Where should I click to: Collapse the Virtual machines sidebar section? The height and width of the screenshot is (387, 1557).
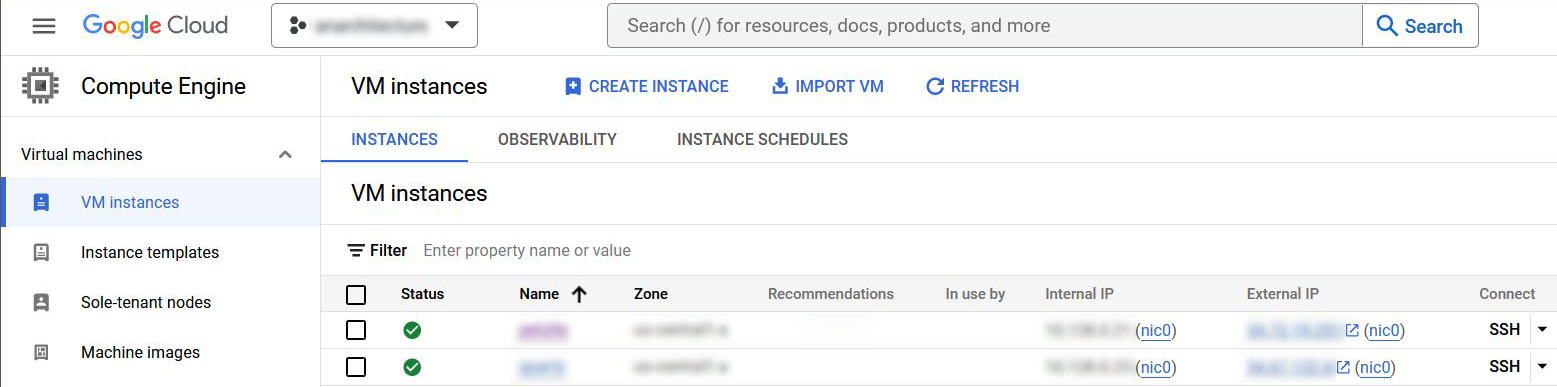coord(285,154)
